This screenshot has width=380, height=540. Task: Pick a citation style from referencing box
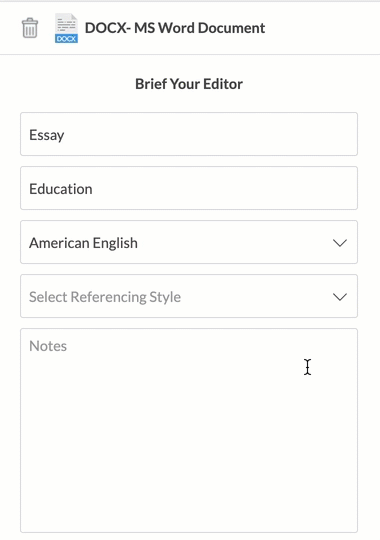pyautogui.click(x=189, y=296)
